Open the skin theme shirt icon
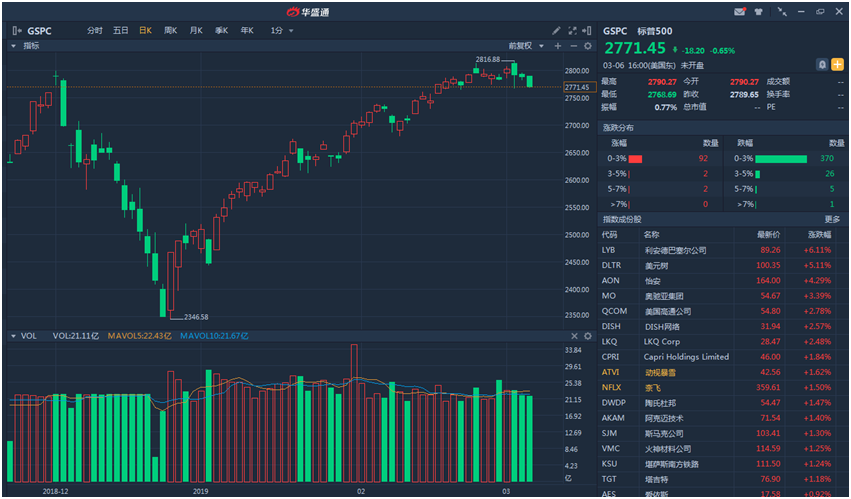 (759, 11)
